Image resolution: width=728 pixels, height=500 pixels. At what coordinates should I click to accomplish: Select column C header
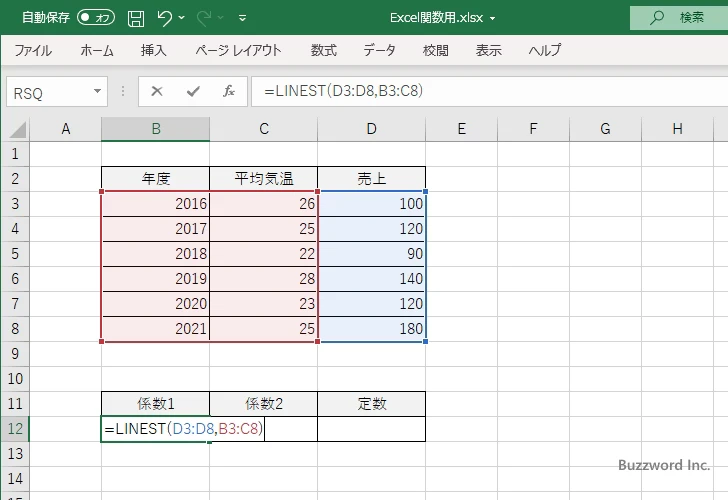coord(264,129)
